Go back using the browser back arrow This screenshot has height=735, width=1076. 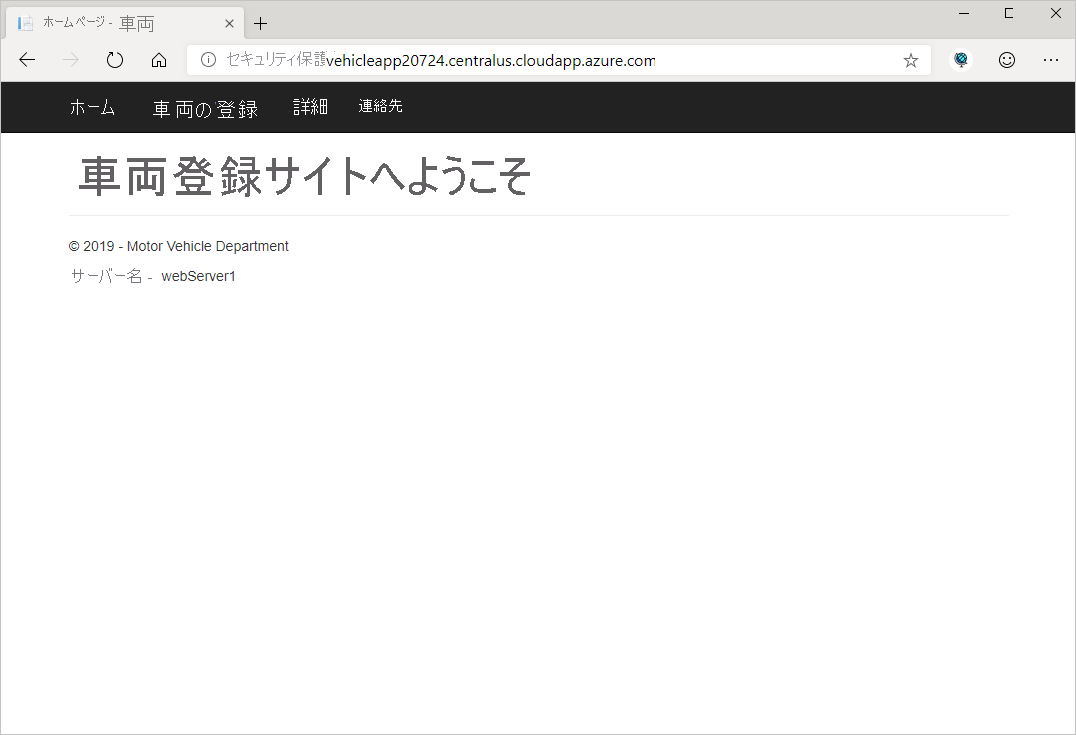click(x=27, y=60)
